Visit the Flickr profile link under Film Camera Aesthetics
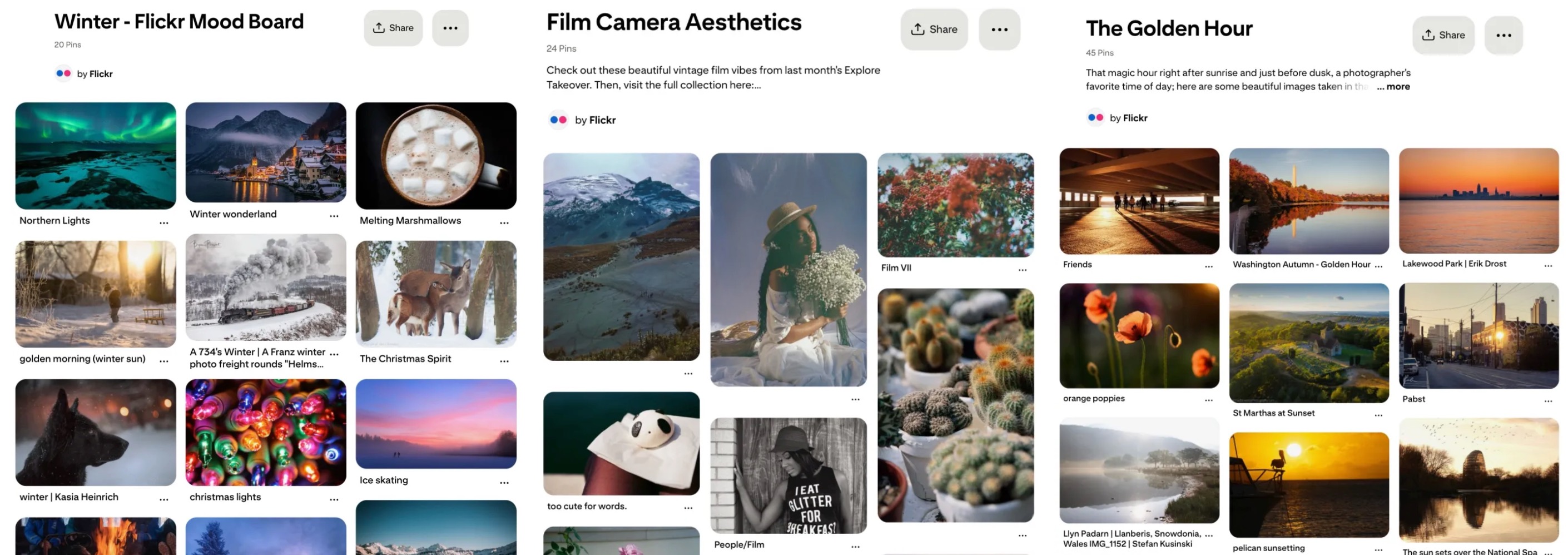The height and width of the screenshot is (555, 1568). (602, 120)
